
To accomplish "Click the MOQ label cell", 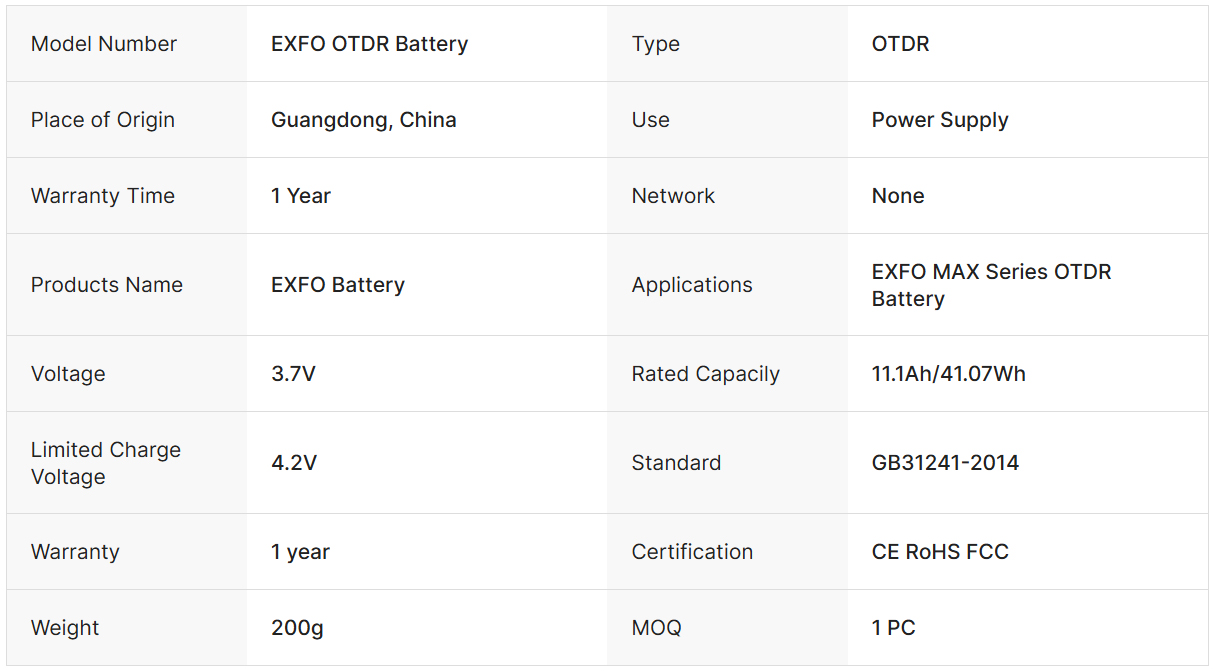I will (656, 628).
